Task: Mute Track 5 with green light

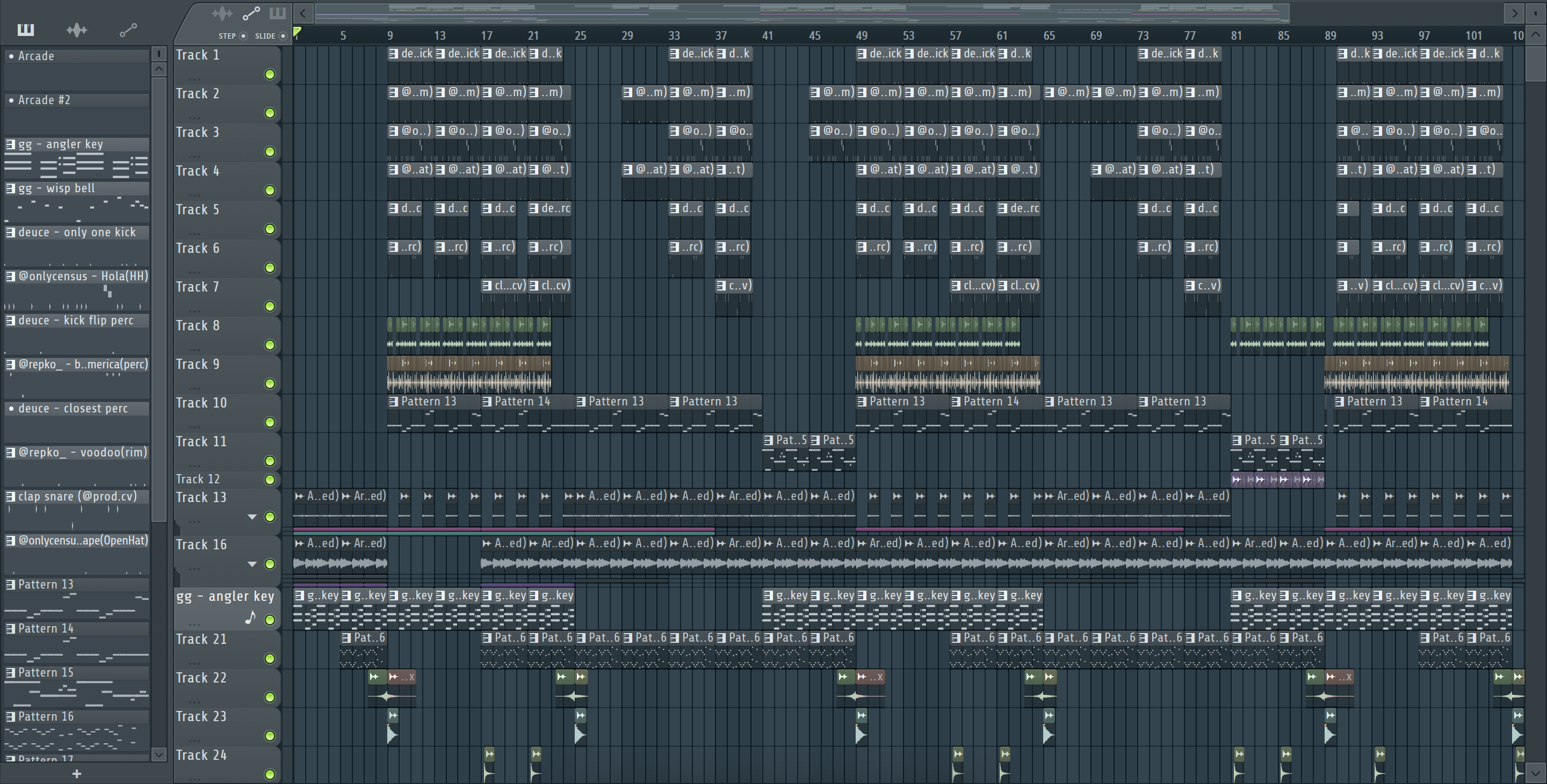Action: 270,229
